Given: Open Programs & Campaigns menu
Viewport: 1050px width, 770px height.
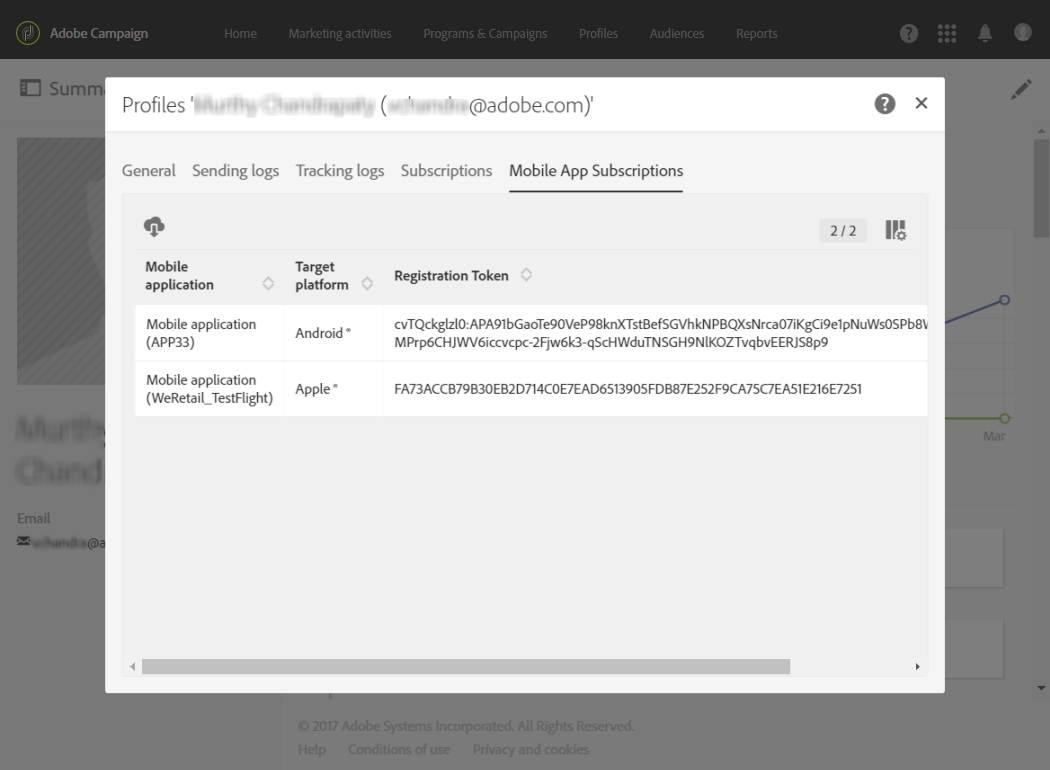Looking at the screenshot, I should [x=485, y=33].
